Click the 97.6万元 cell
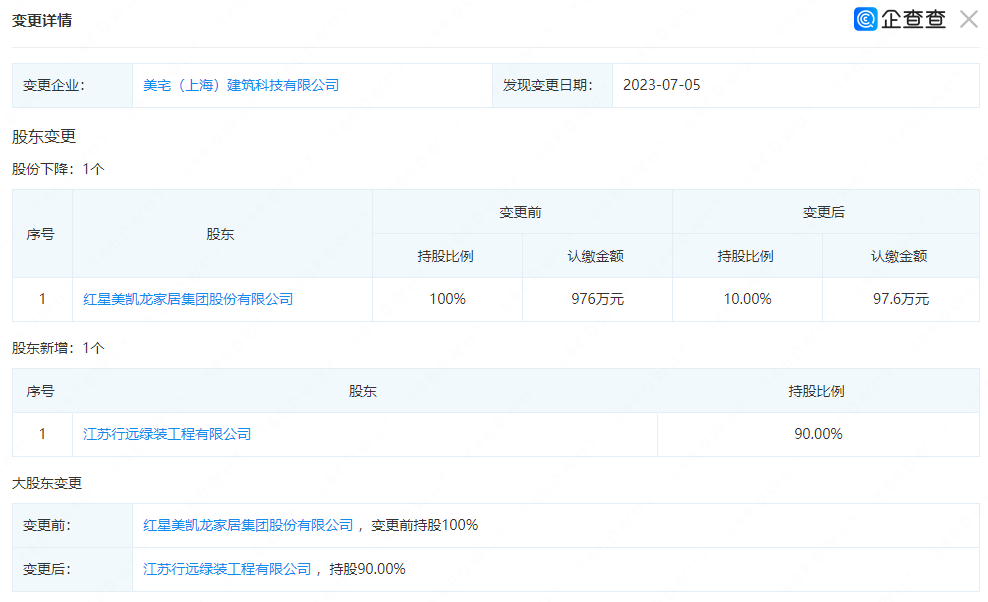Viewport: 988px width, 602px height. click(x=901, y=299)
